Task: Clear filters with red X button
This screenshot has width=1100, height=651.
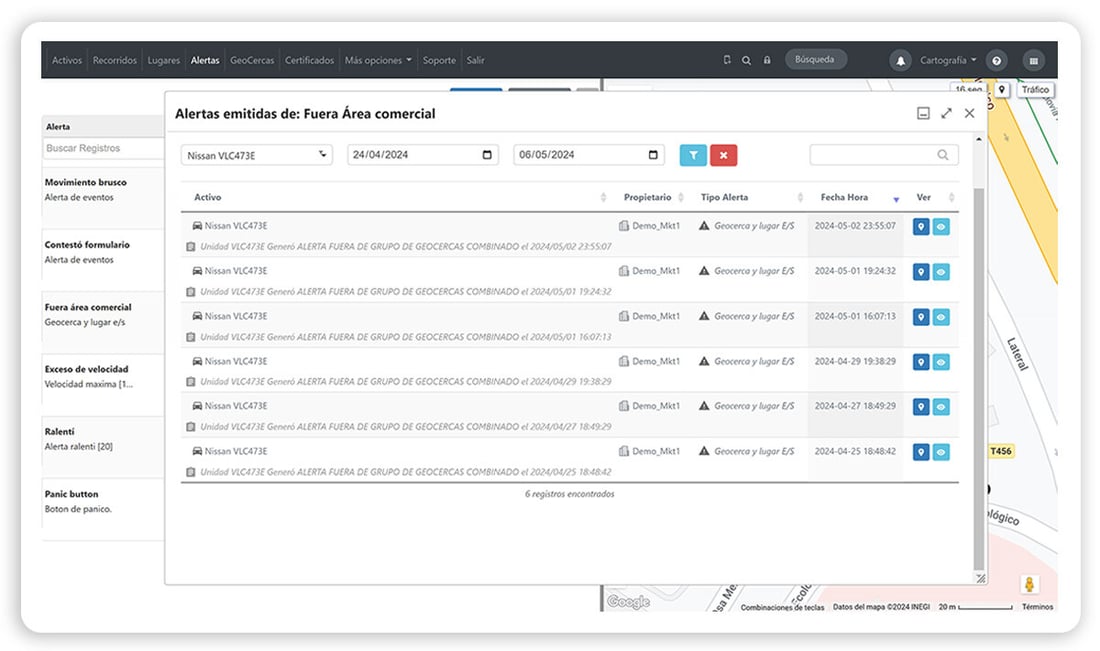Action: tap(723, 155)
